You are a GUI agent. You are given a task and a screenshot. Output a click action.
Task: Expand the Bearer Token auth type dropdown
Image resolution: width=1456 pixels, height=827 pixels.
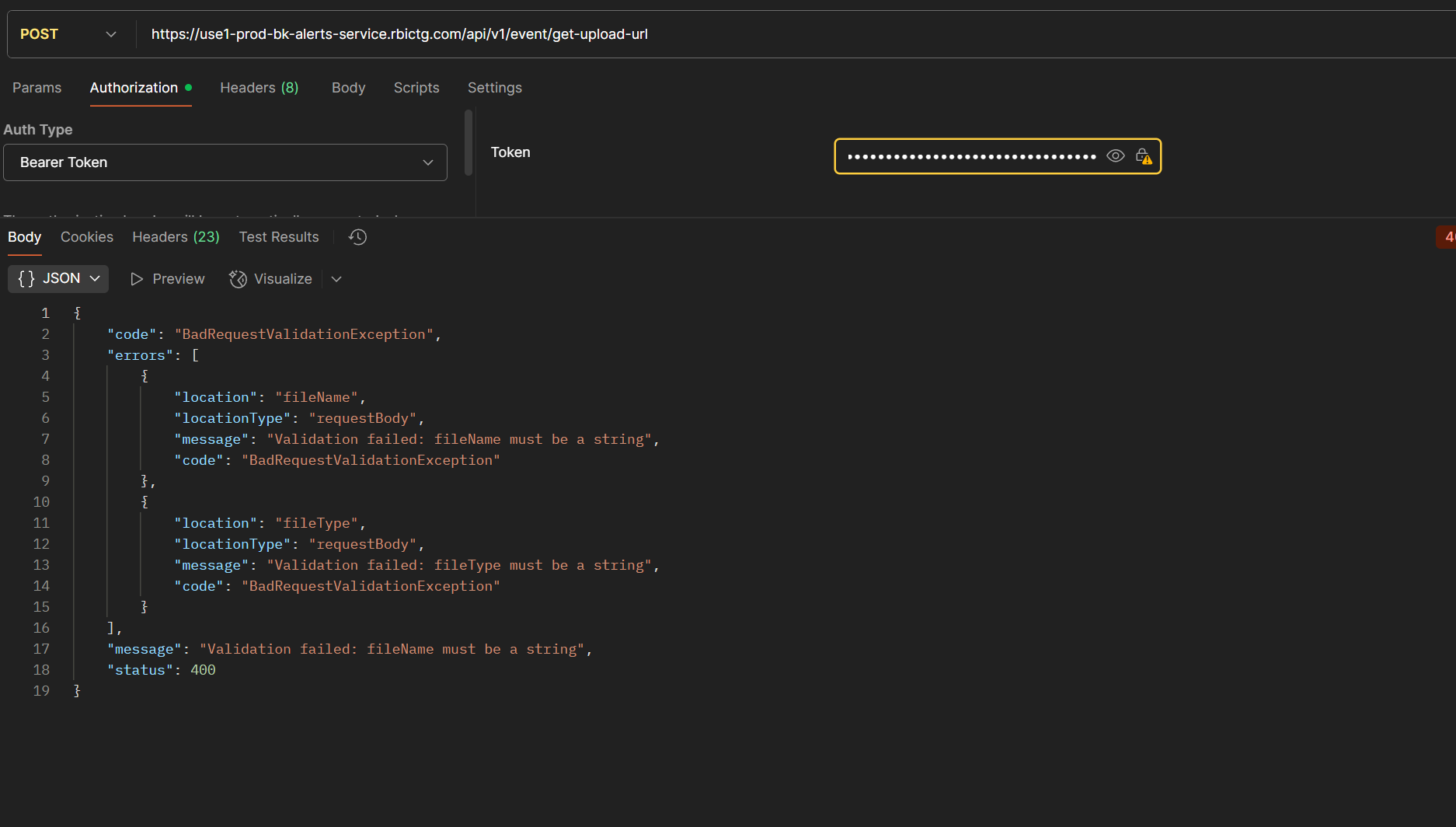pos(225,162)
